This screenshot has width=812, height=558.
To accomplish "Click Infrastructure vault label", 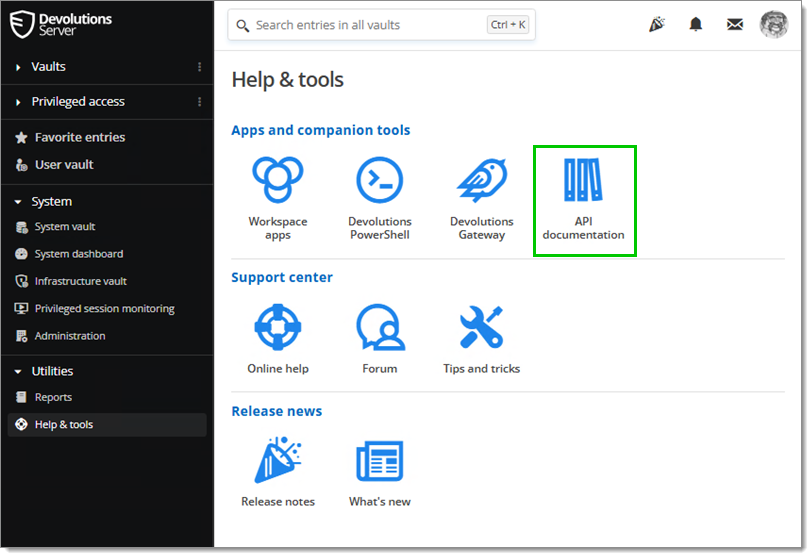I will coord(81,281).
